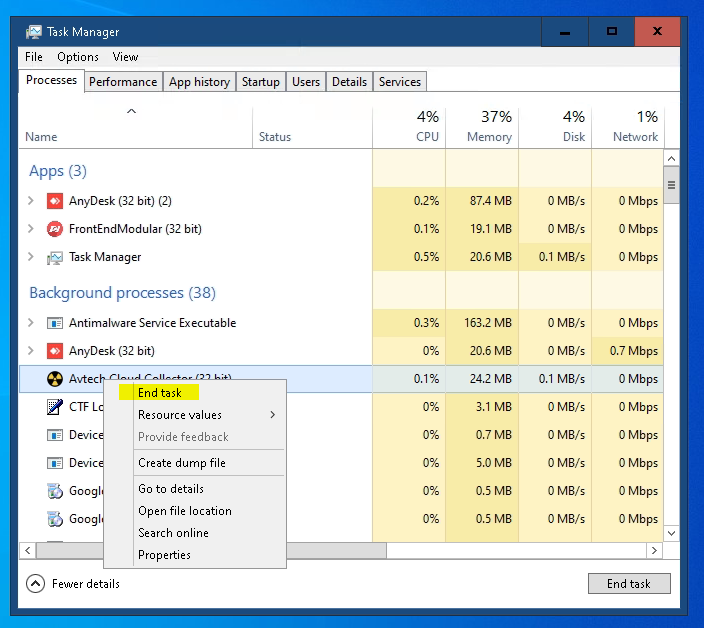Expand the Task Manager app entry
704x628 pixels.
[31, 257]
